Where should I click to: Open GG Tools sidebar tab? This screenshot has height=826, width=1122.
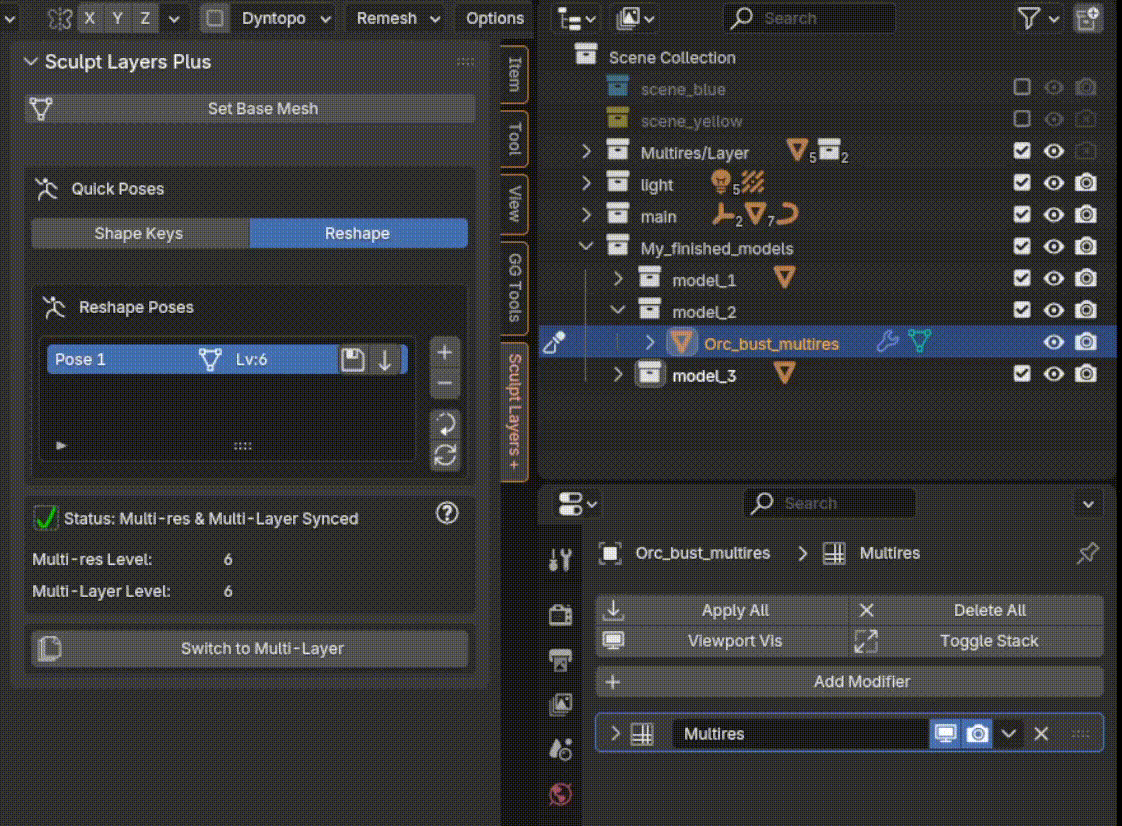click(x=514, y=287)
